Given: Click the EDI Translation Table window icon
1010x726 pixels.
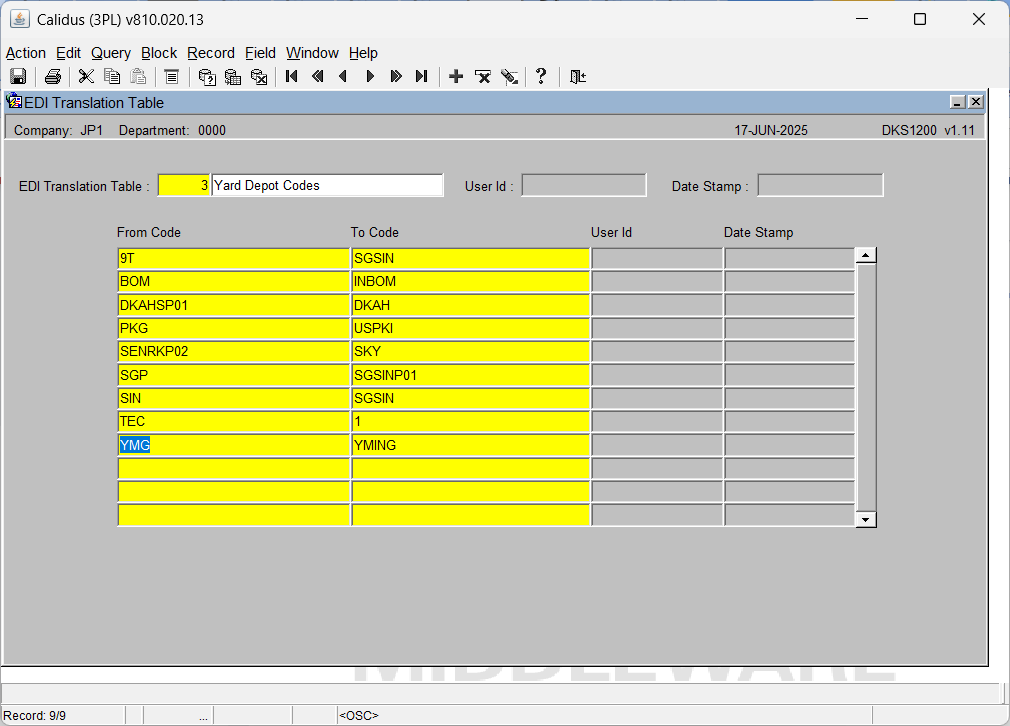Looking at the screenshot, I should 14,101.
